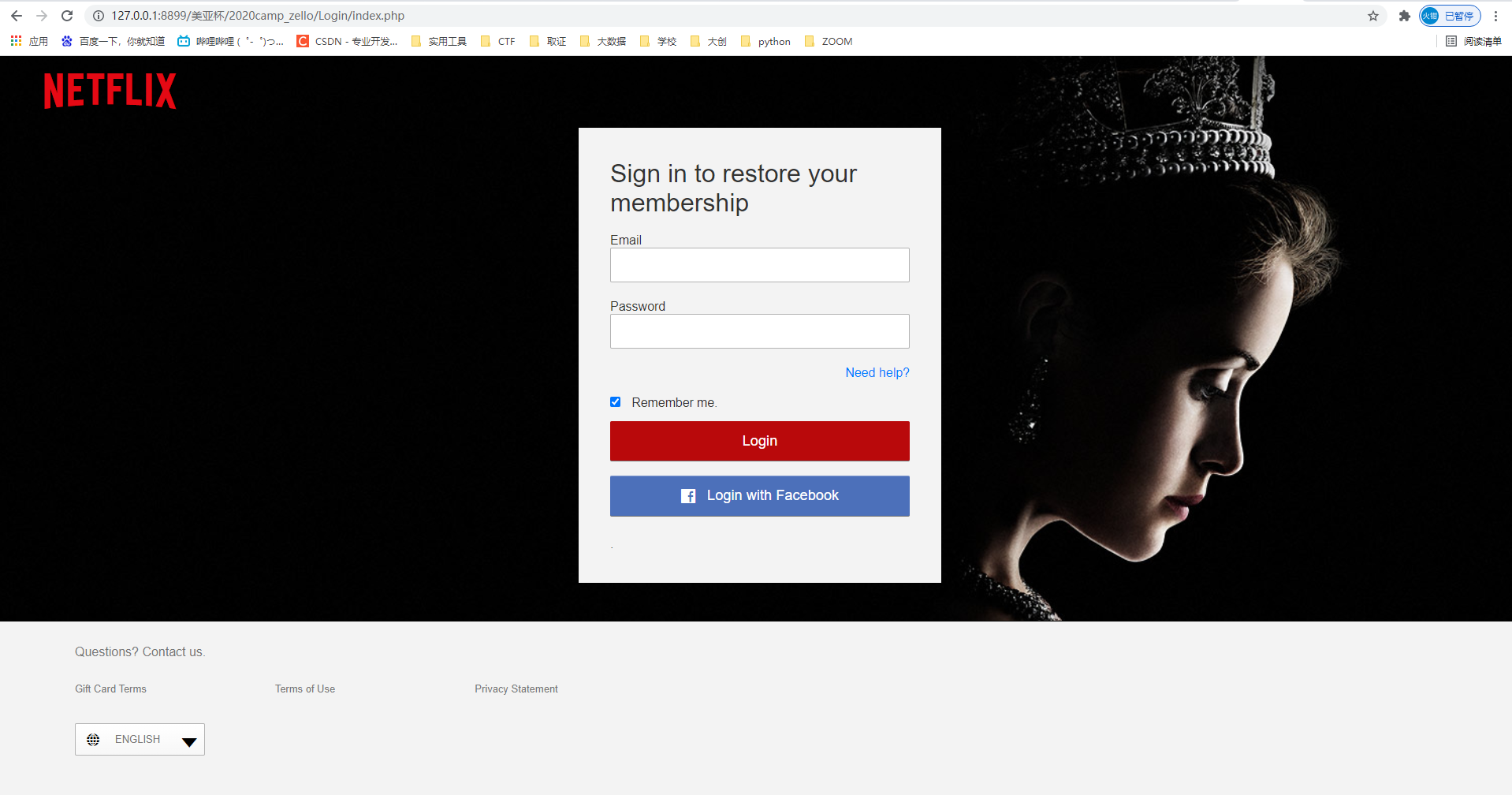Screen dimensions: 1512x795
Task: Open the Chrome three-dot menu
Action: tap(1495, 16)
